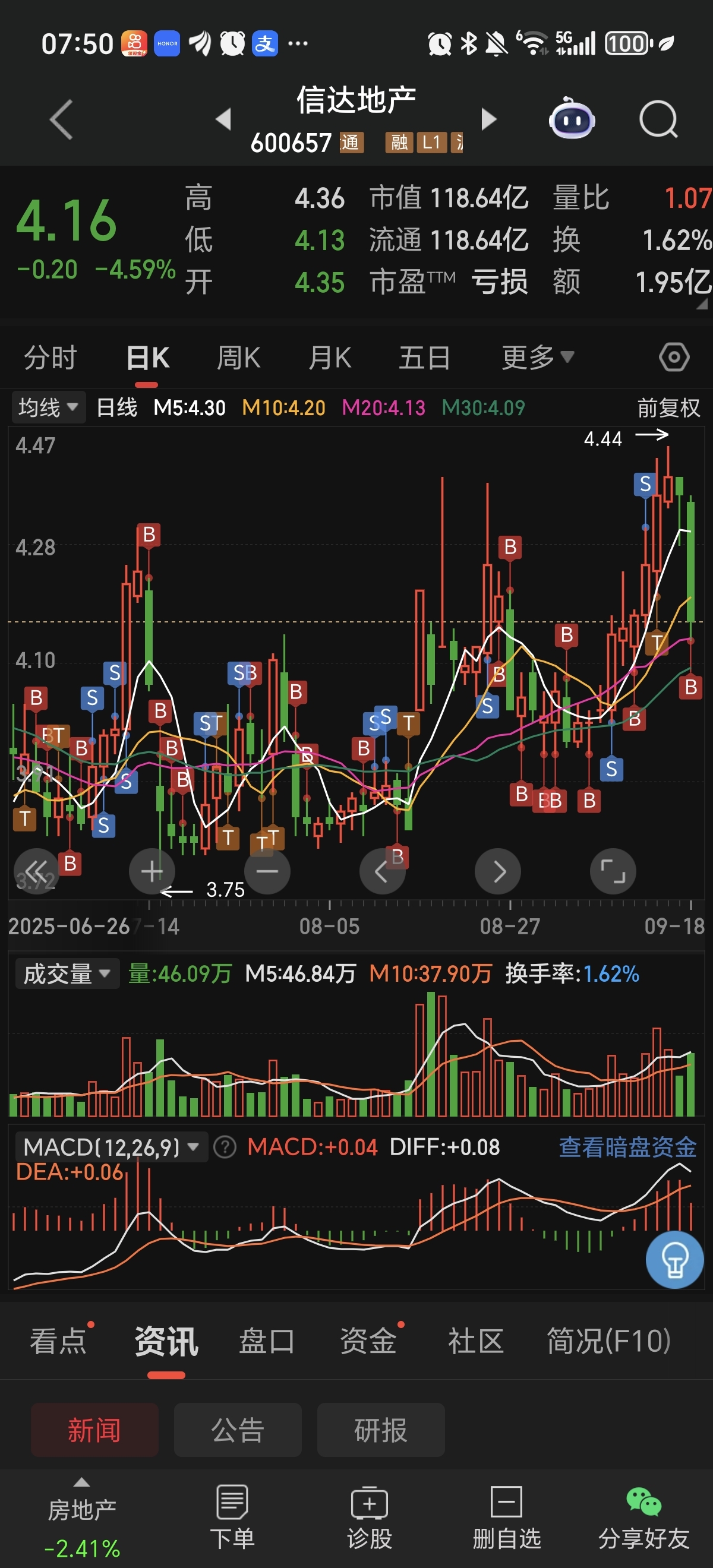
Task: Zoom in chart with plus button
Action: click(152, 871)
